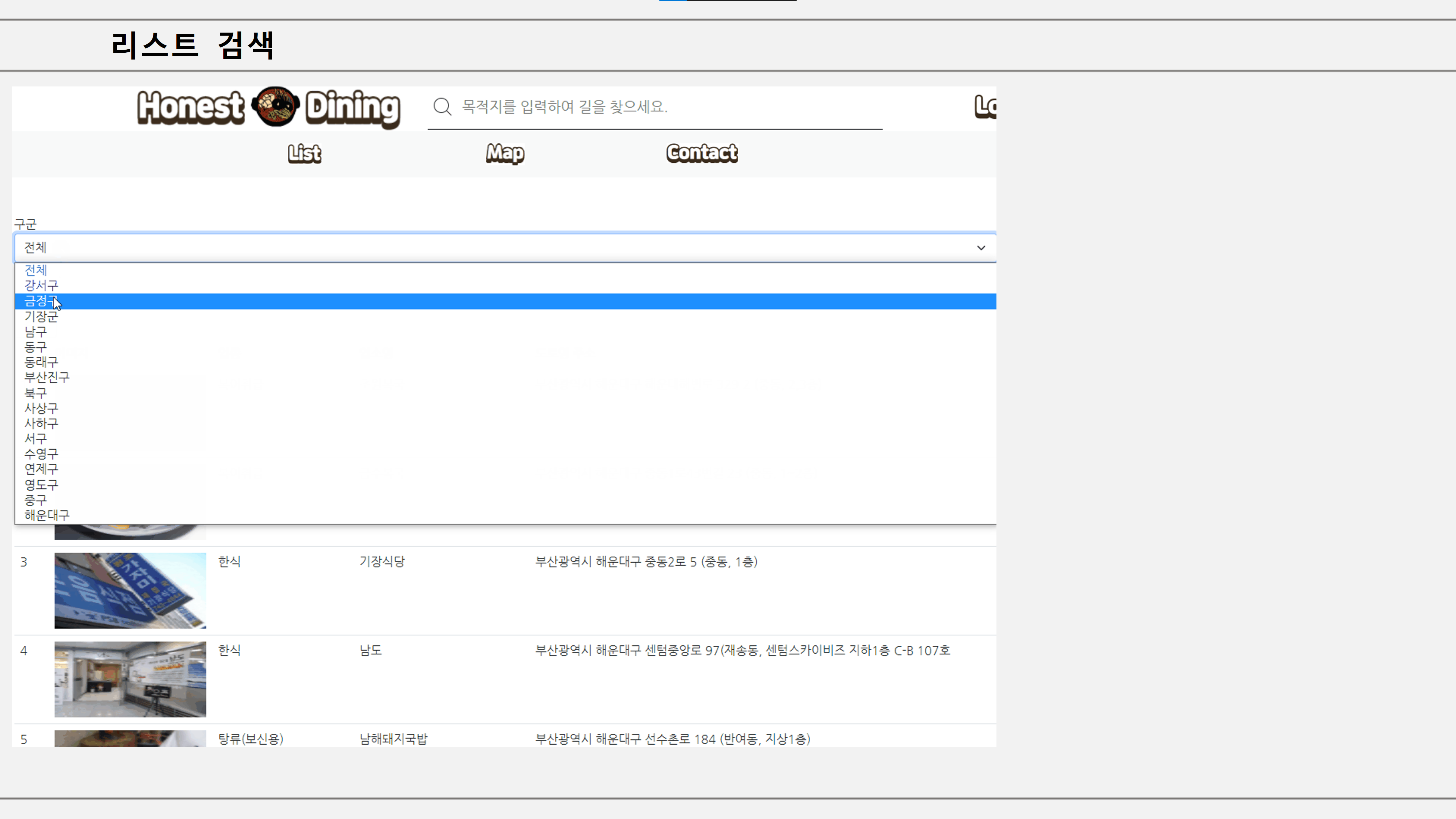Image resolution: width=1456 pixels, height=819 pixels.
Task: Go to the List view
Action: click(x=304, y=154)
